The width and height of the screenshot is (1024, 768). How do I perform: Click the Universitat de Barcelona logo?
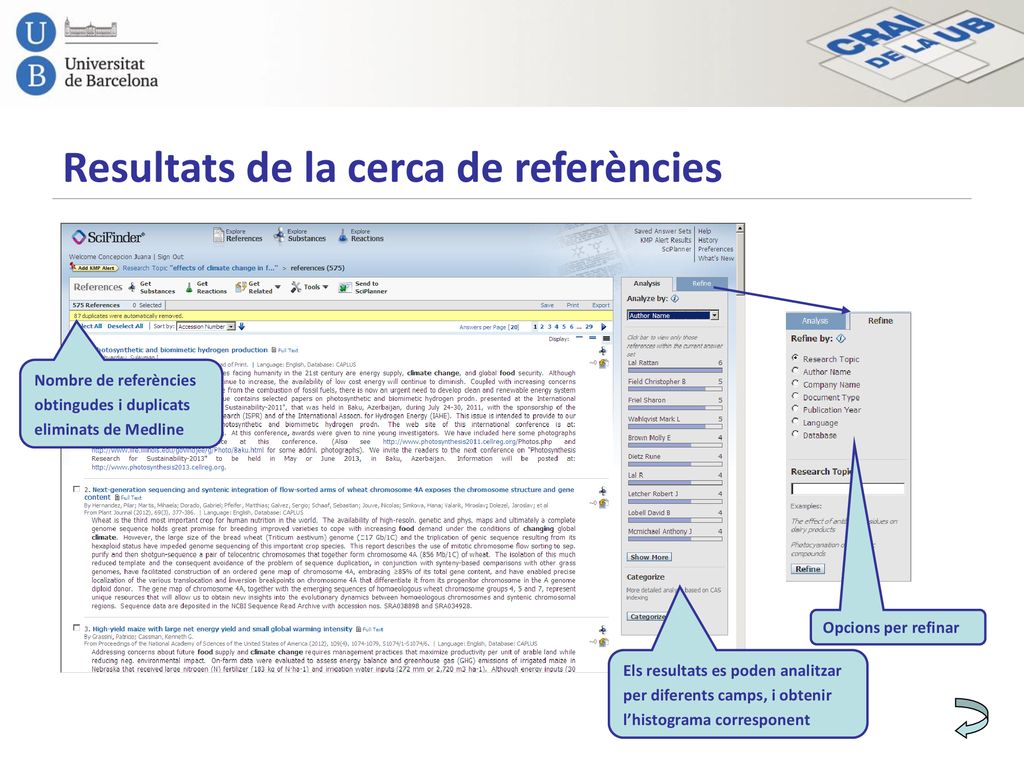(x=87, y=55)
